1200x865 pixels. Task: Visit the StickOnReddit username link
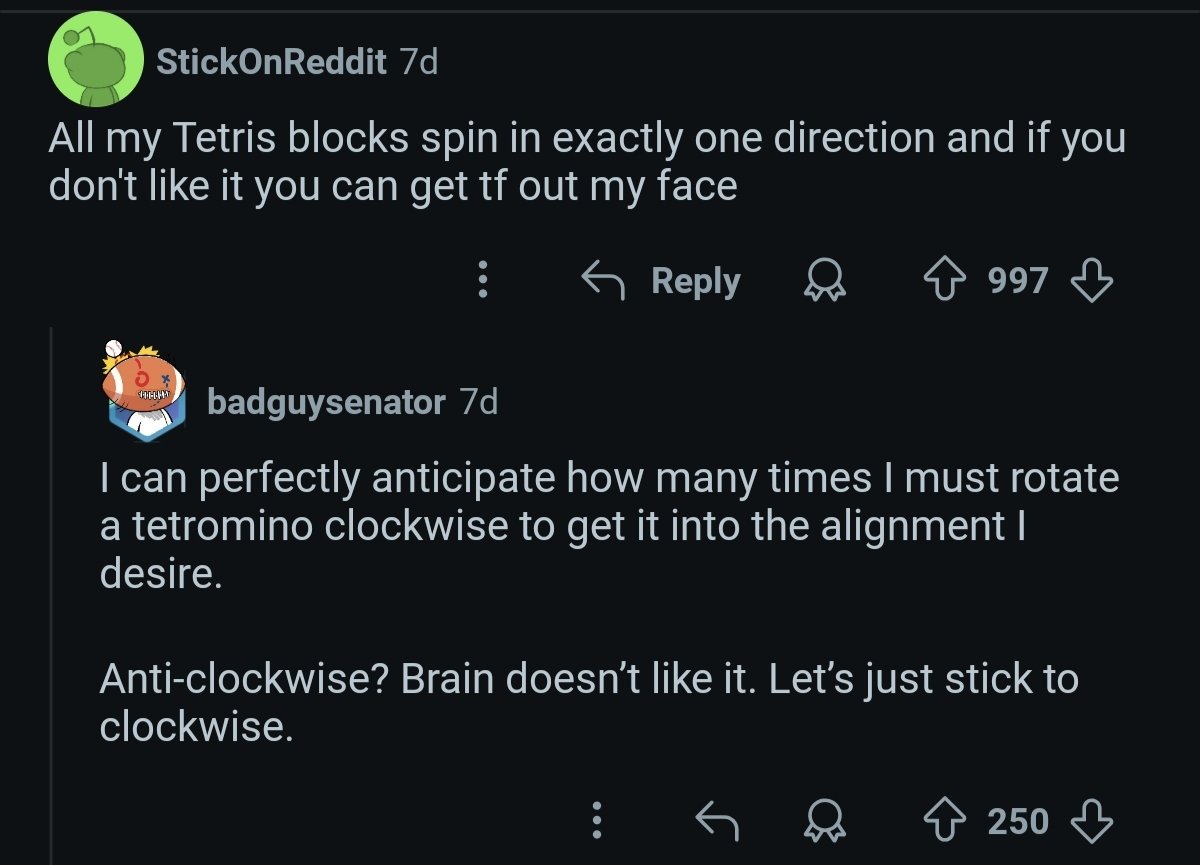tap(270, 62)
